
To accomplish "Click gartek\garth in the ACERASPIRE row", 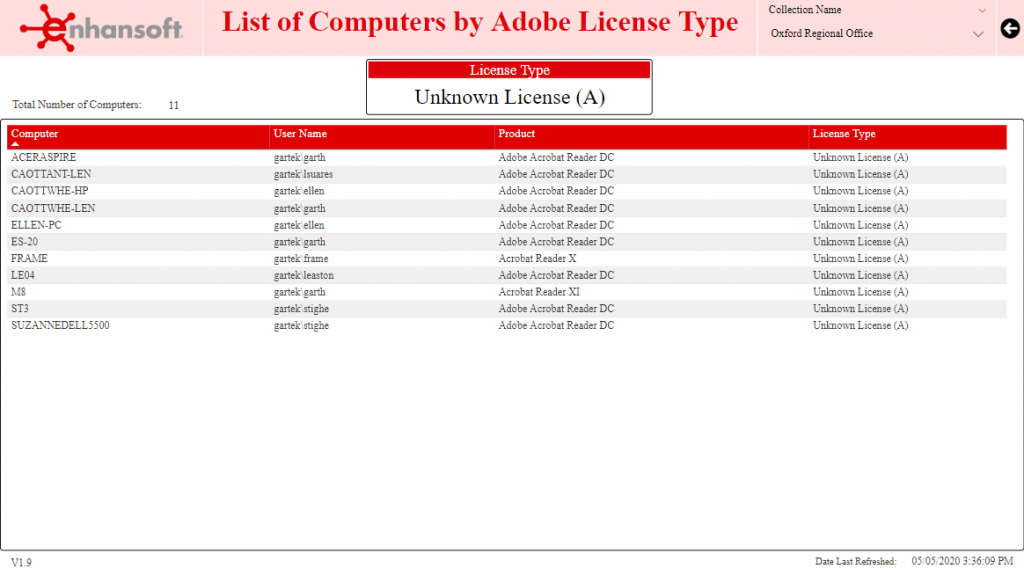I will [299, 157].
